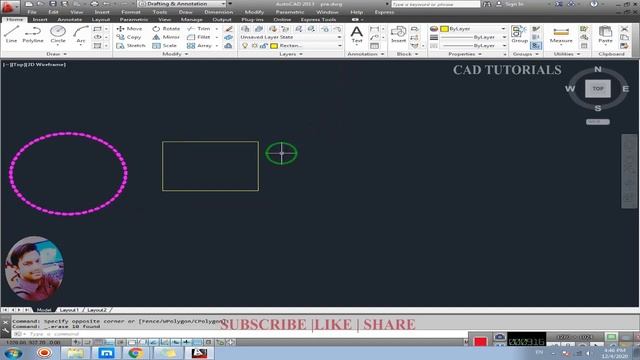Select the Arc tool

coord(81,34)
